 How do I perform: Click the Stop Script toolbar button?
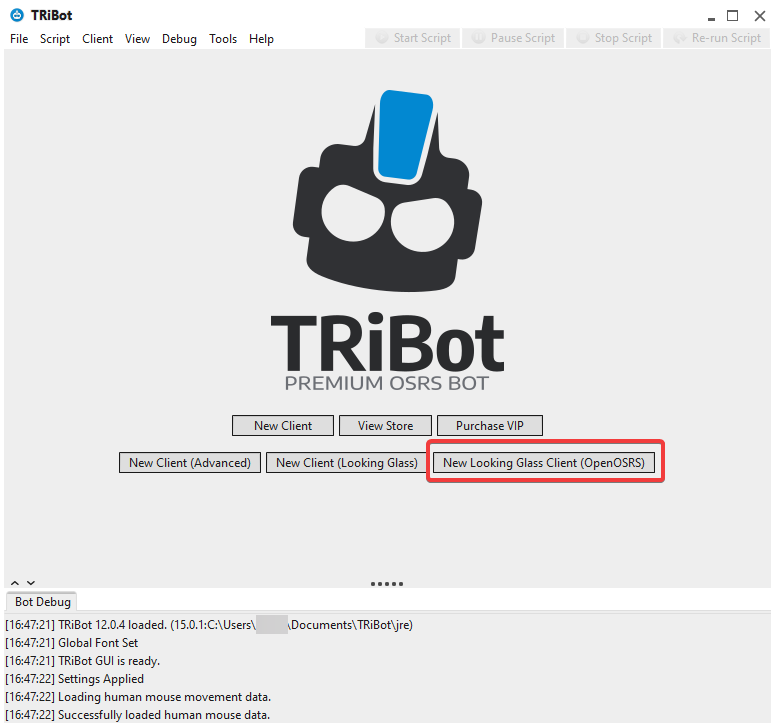coord(613,38)
